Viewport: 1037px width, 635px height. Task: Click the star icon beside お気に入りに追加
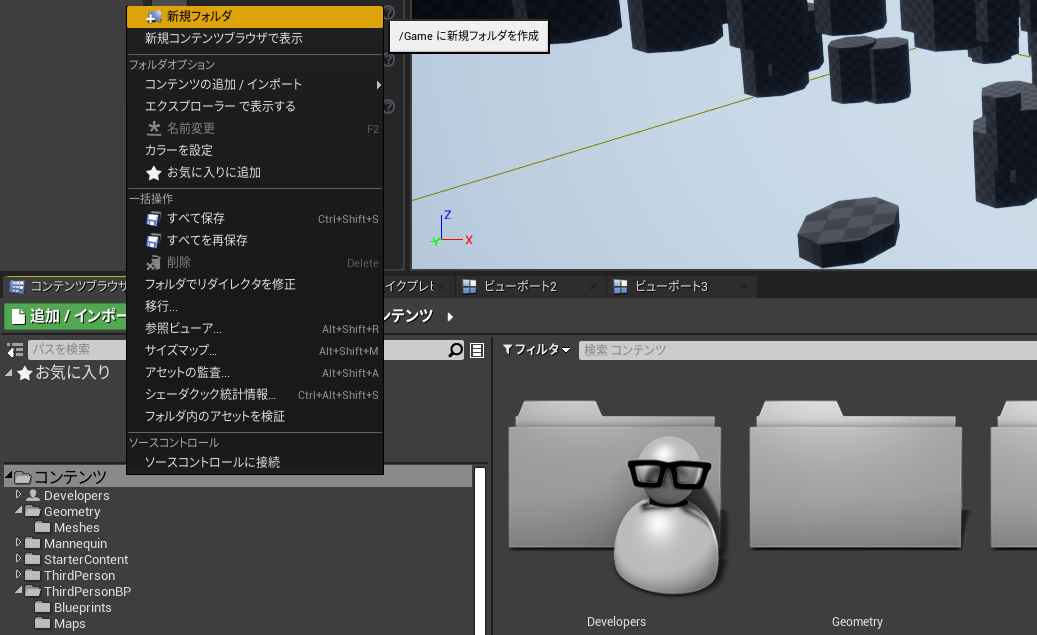(153, 173)
